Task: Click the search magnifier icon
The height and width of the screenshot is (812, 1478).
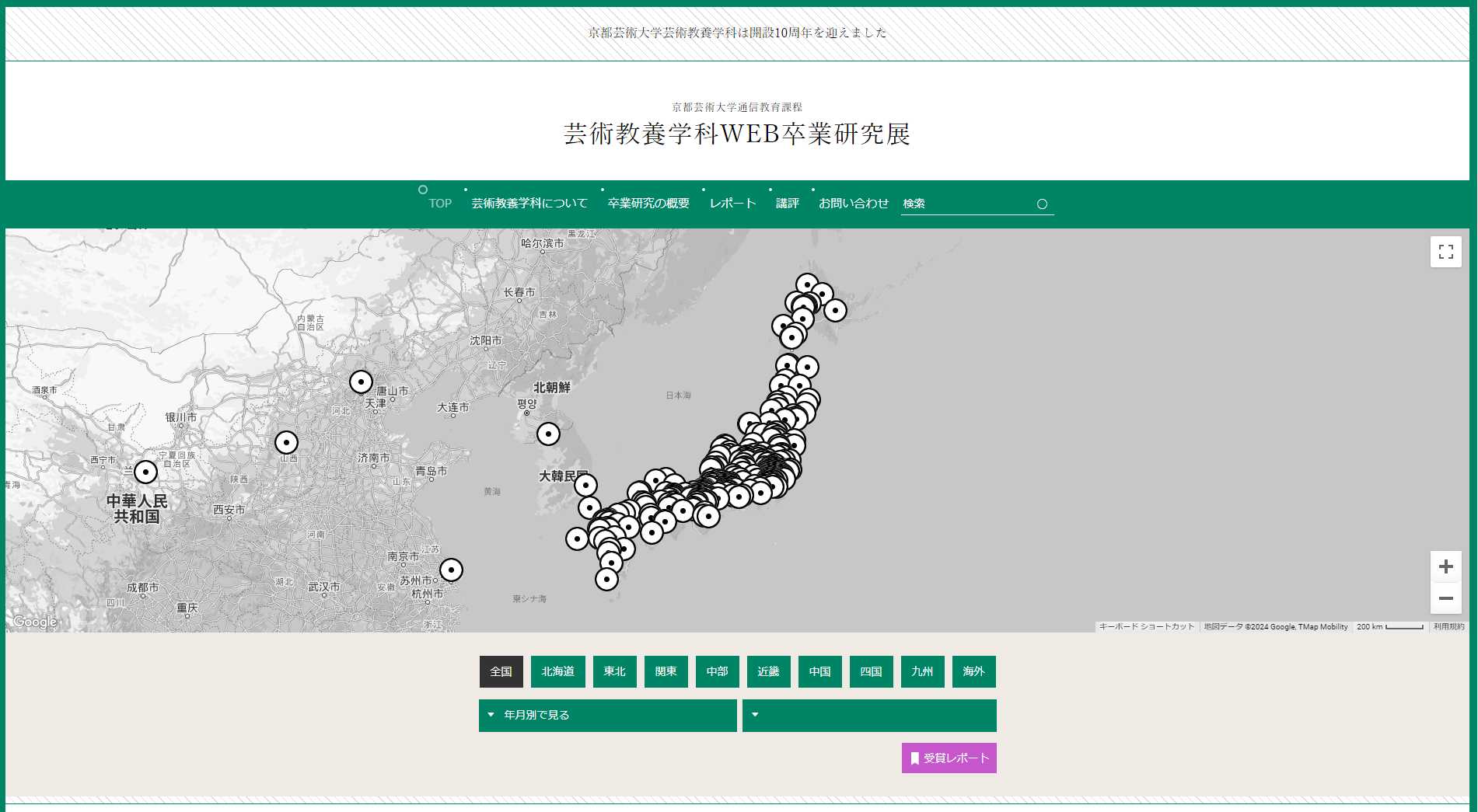Action: (x=1042, y=204)
